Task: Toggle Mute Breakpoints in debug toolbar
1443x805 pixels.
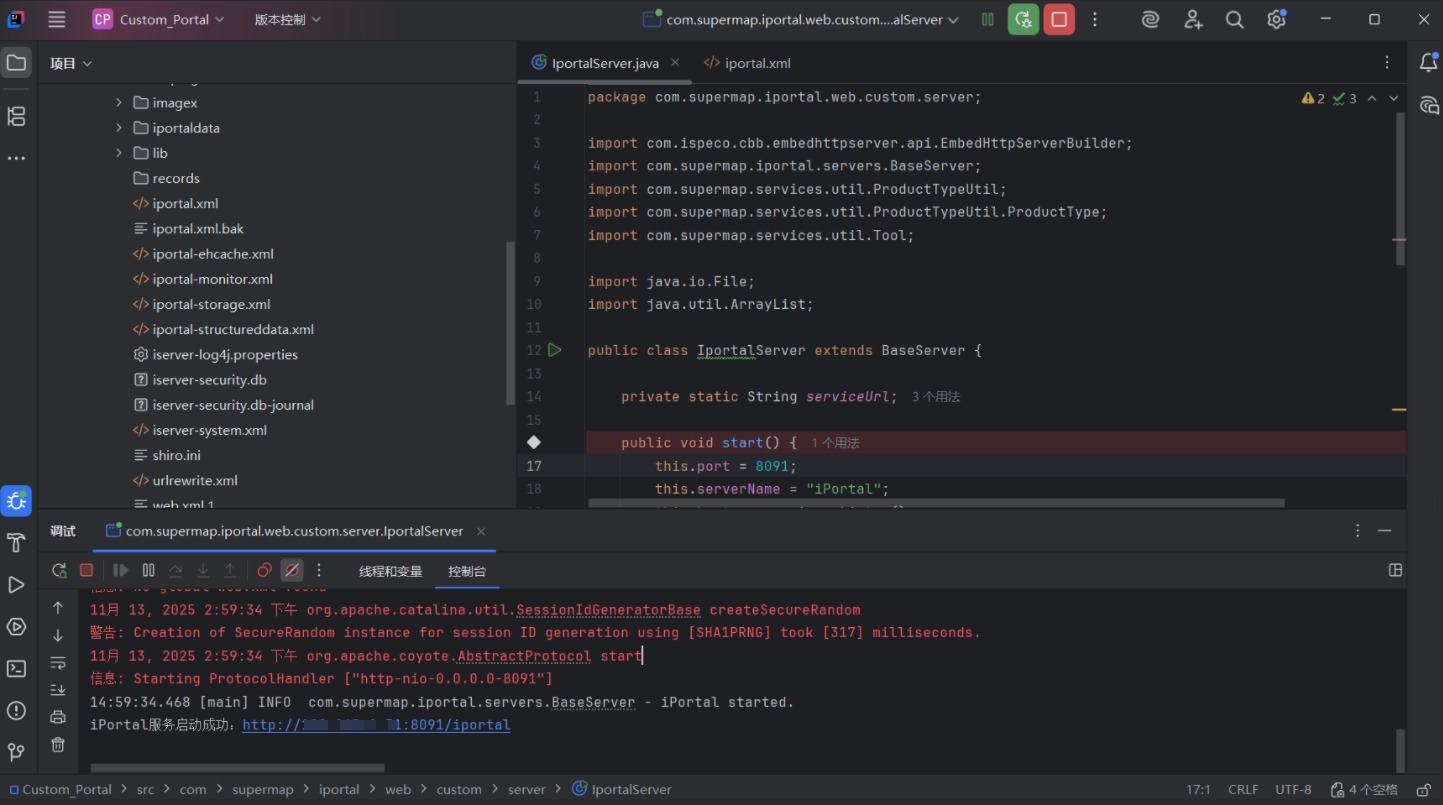Action: coord(291,570)
